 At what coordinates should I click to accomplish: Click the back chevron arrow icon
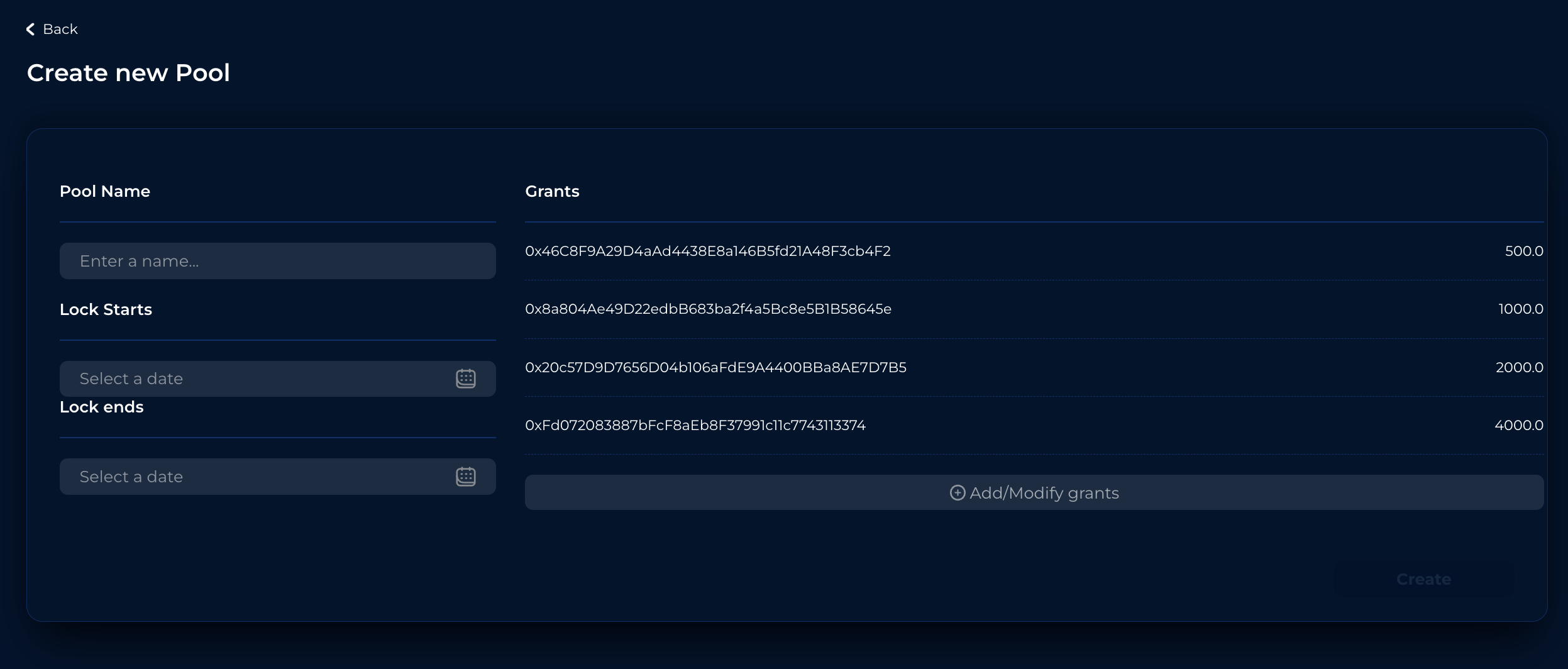(30, 30)
